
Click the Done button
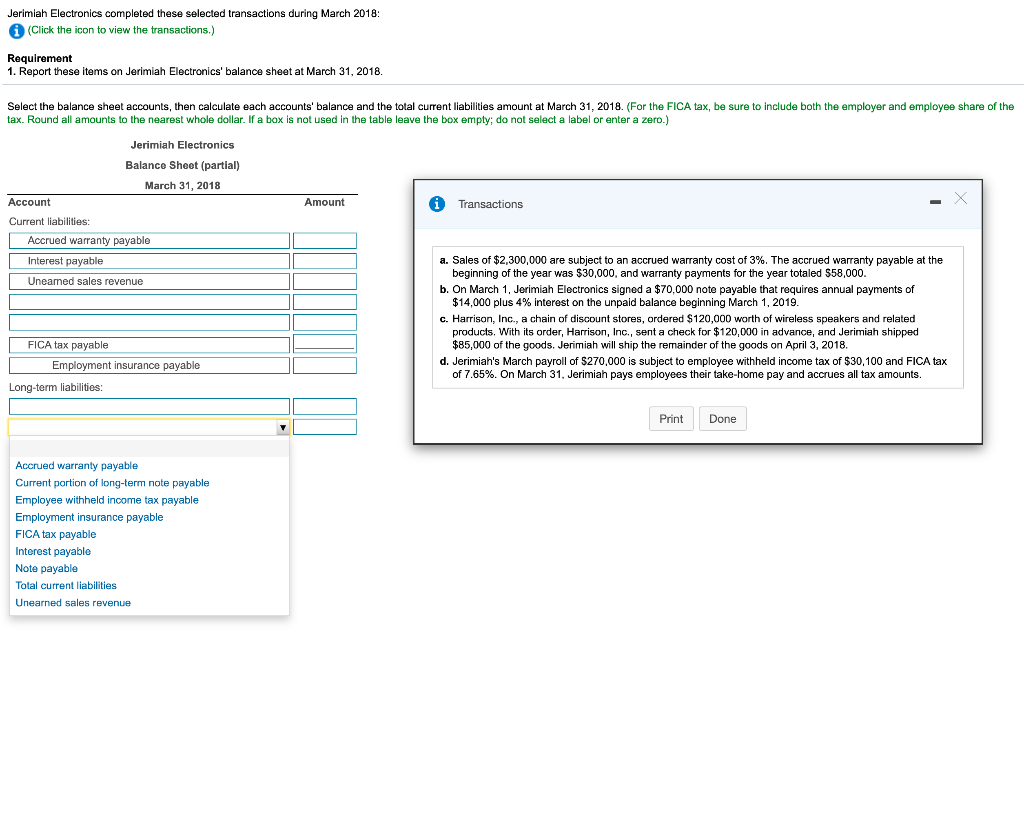[723, 419]
